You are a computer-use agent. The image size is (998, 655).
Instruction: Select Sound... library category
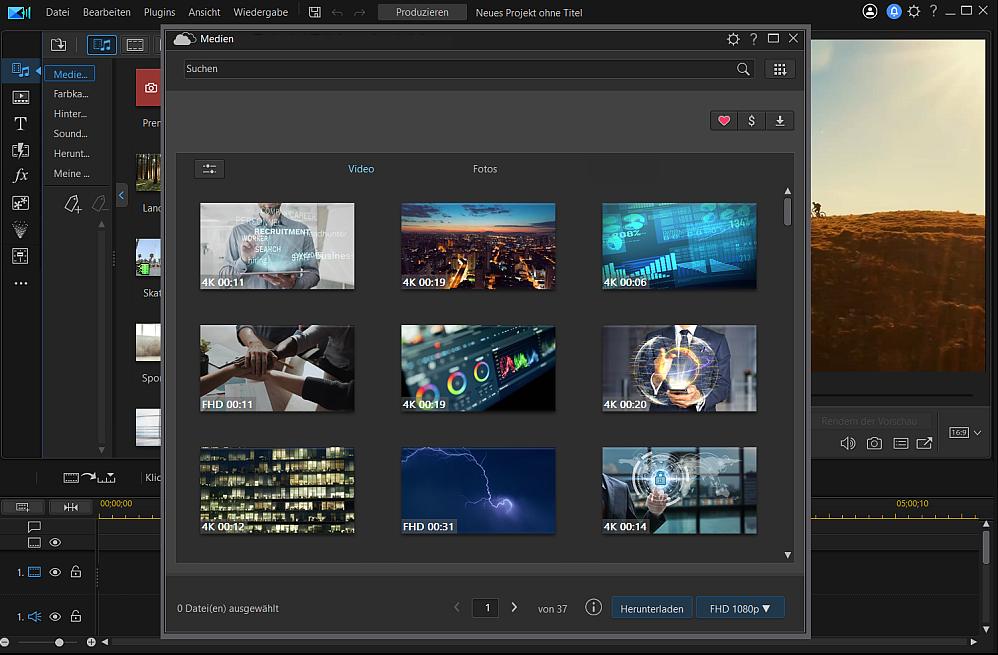coord(70,133)
